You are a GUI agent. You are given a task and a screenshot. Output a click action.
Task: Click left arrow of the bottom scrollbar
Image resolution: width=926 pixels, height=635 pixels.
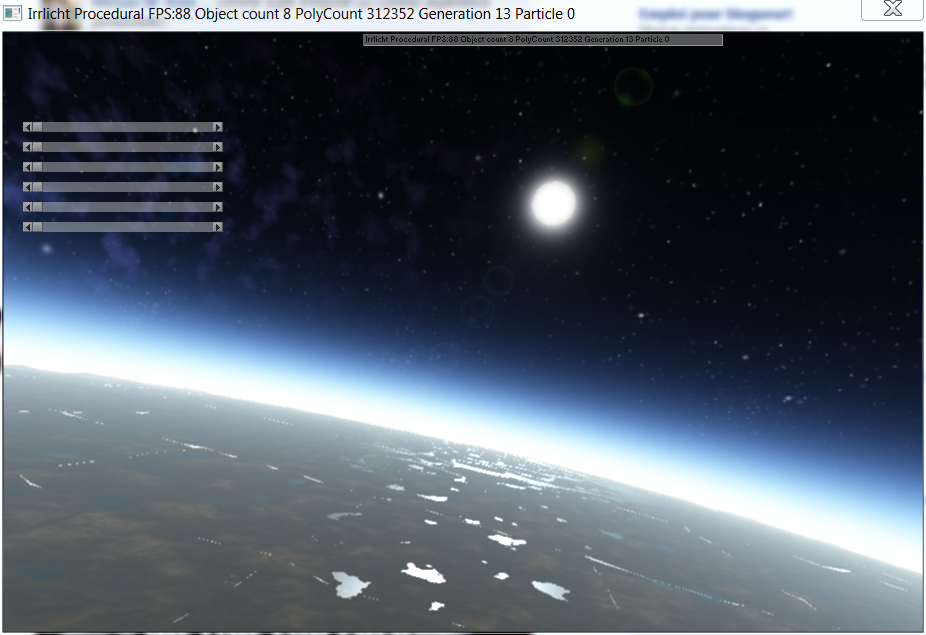click(28, 227)
